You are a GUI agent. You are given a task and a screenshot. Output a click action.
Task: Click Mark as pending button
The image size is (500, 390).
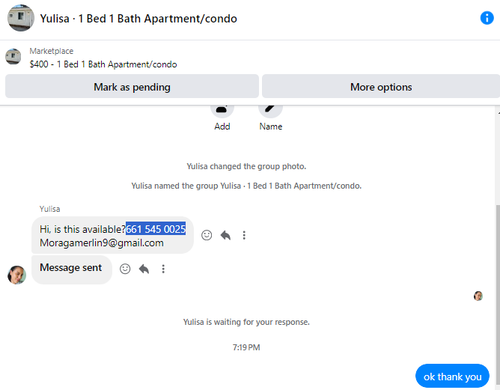click(x=132, y=87)
